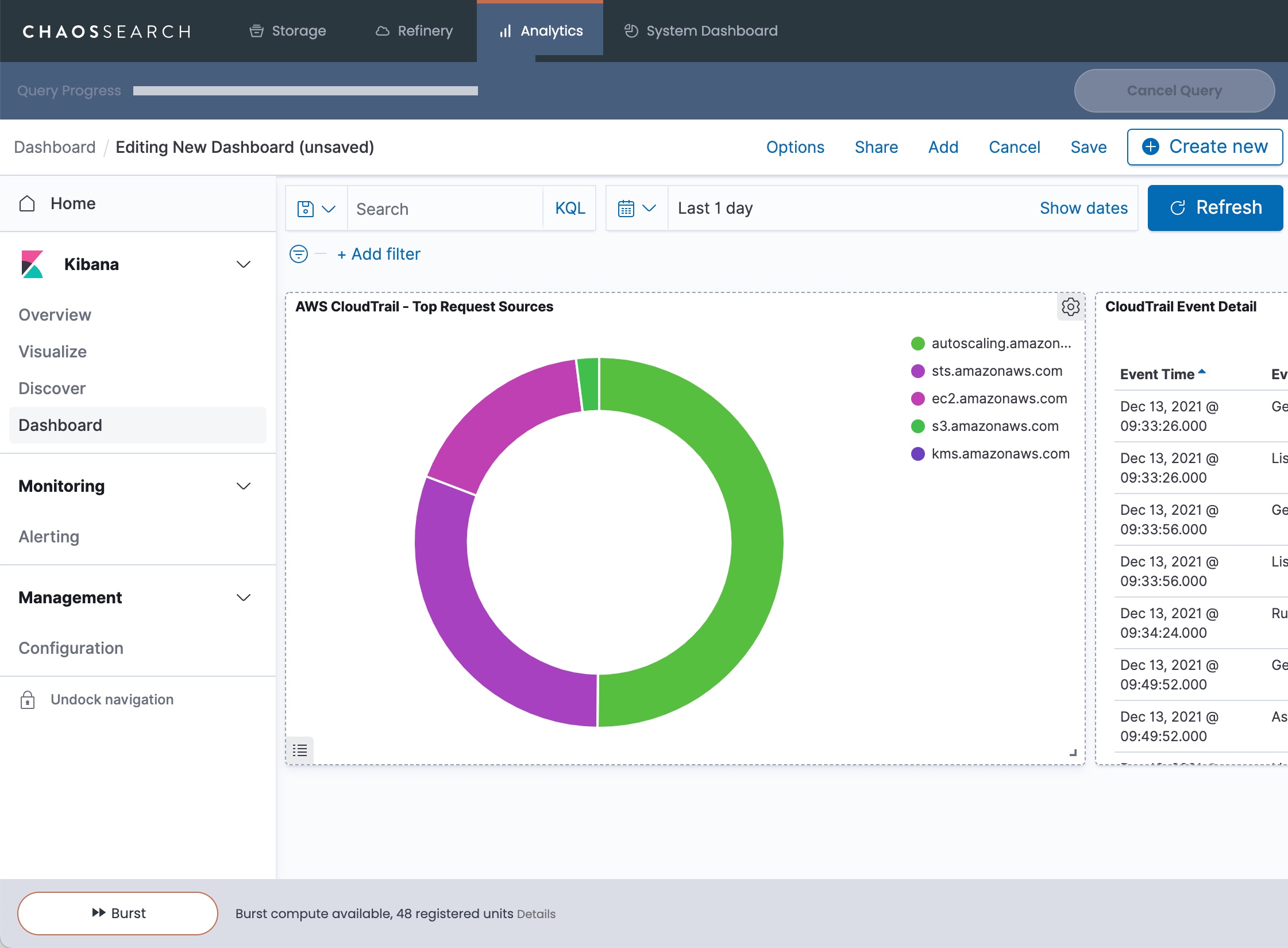Open Configuration under Management
Image resolution: width=1288 pixels, height=948 pixels.
71,648
